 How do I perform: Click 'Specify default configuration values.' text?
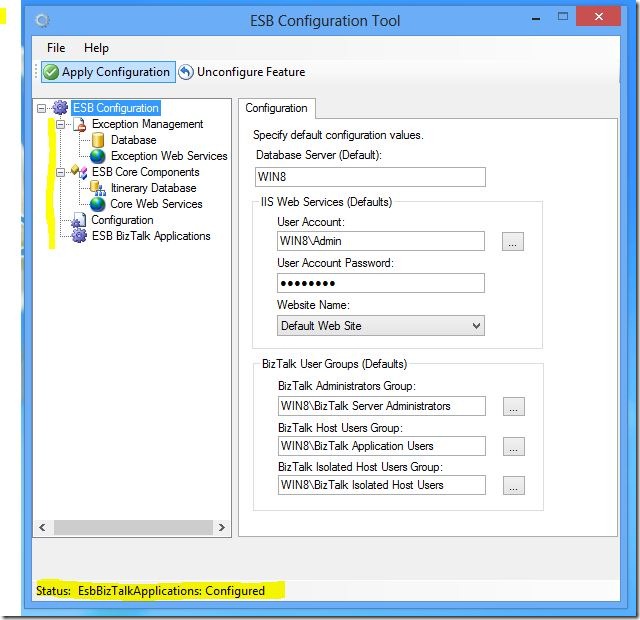click(x=338, y=135)
